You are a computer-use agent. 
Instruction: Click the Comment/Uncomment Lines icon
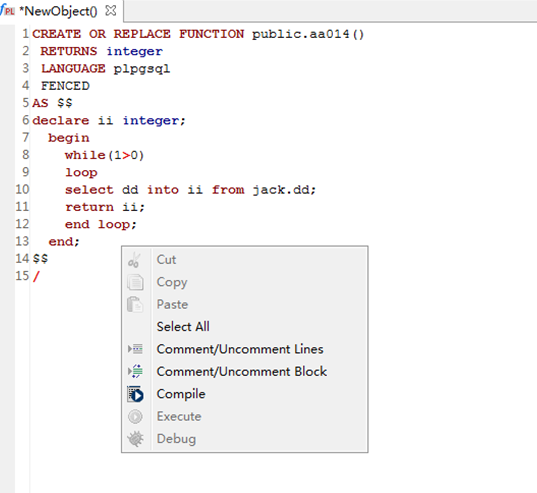pyautogui.click(x=135, y=349)
